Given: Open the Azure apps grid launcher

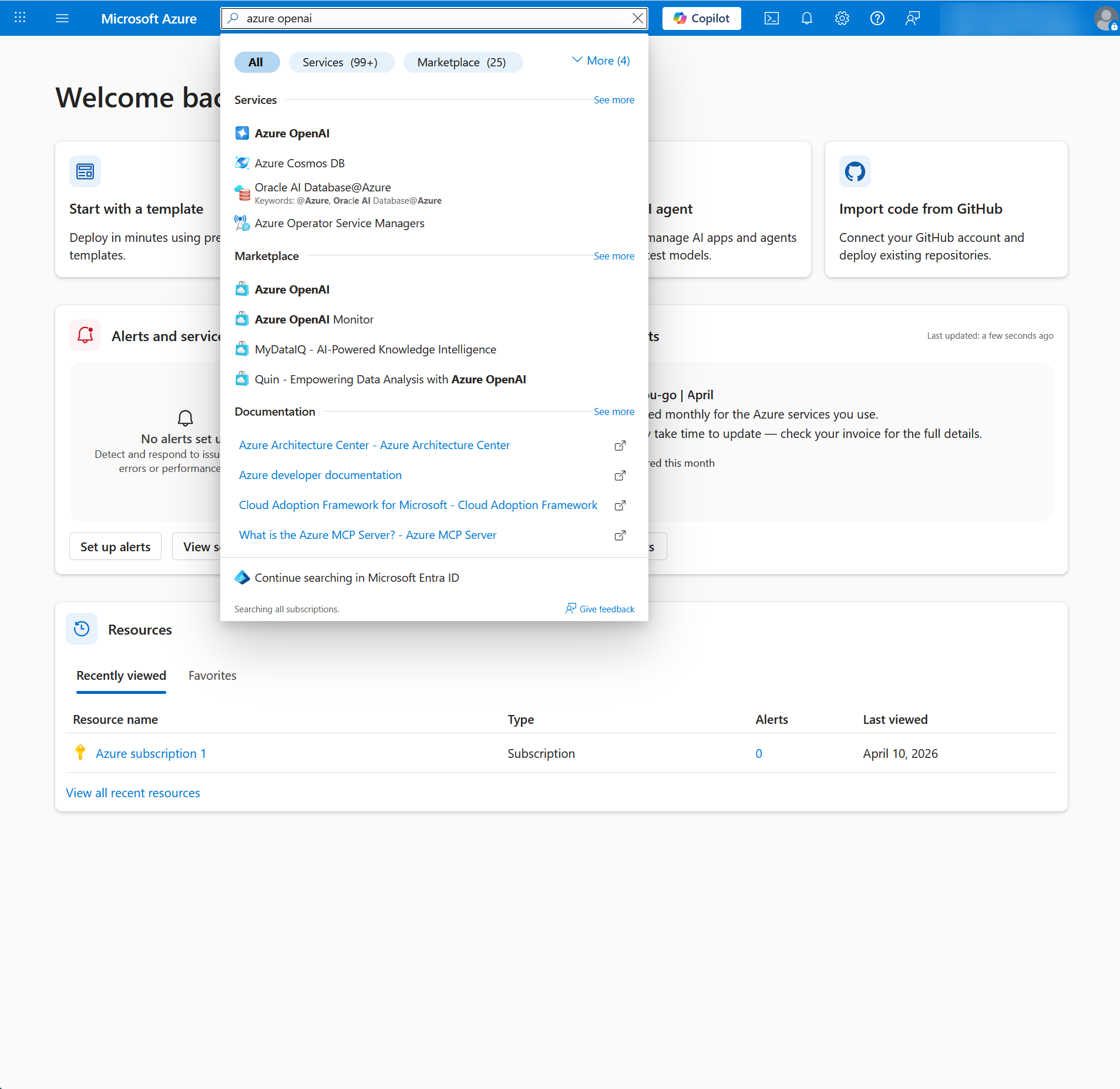Looking at the screenshot, I should pyautogui.click(x=20, y=18).
